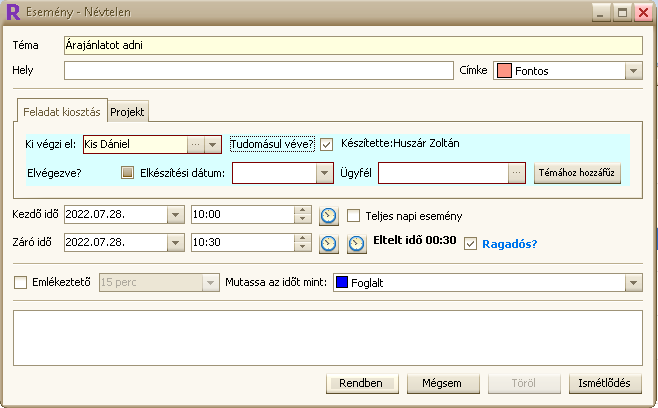Expand the Kezdő idő date picker
This screenshot has width=658, height=408.
click(x=175, y=215)
